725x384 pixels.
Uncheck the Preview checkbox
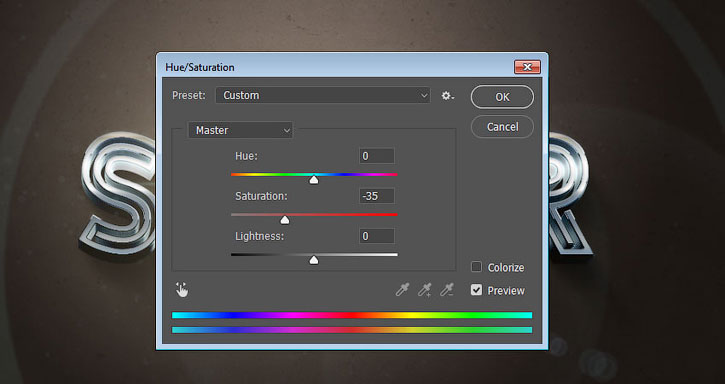pyautogui.click(x=476, y=290)
